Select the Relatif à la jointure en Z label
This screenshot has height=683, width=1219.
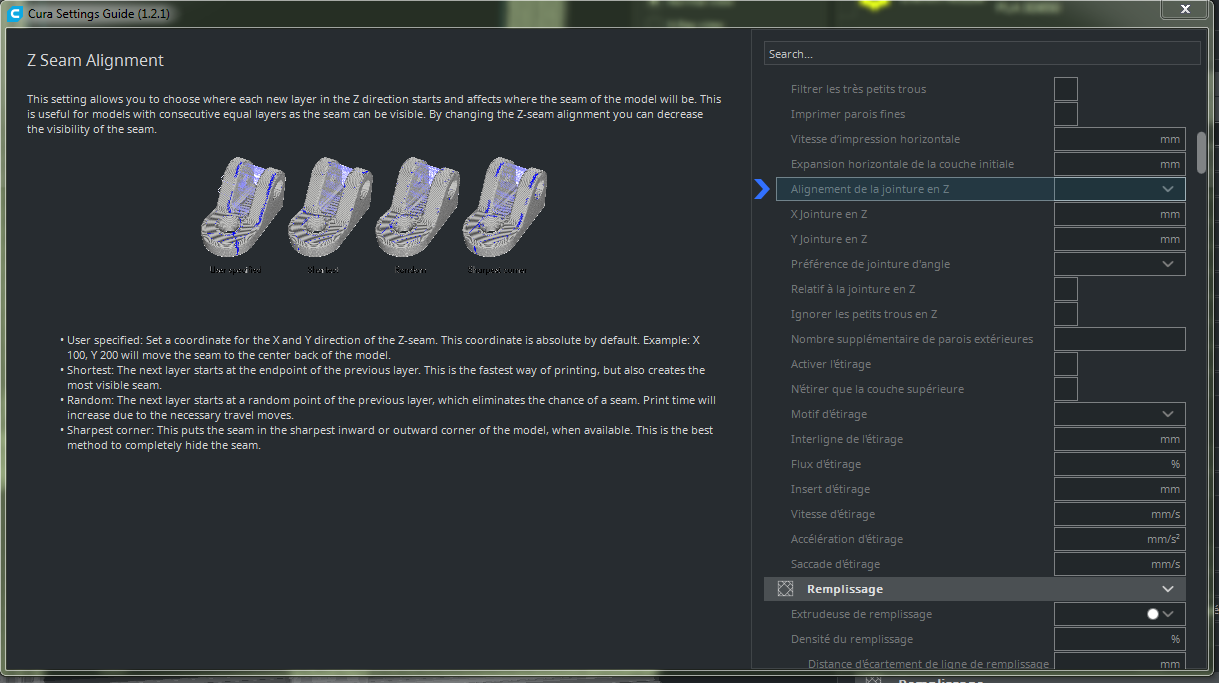click(853, 289)
